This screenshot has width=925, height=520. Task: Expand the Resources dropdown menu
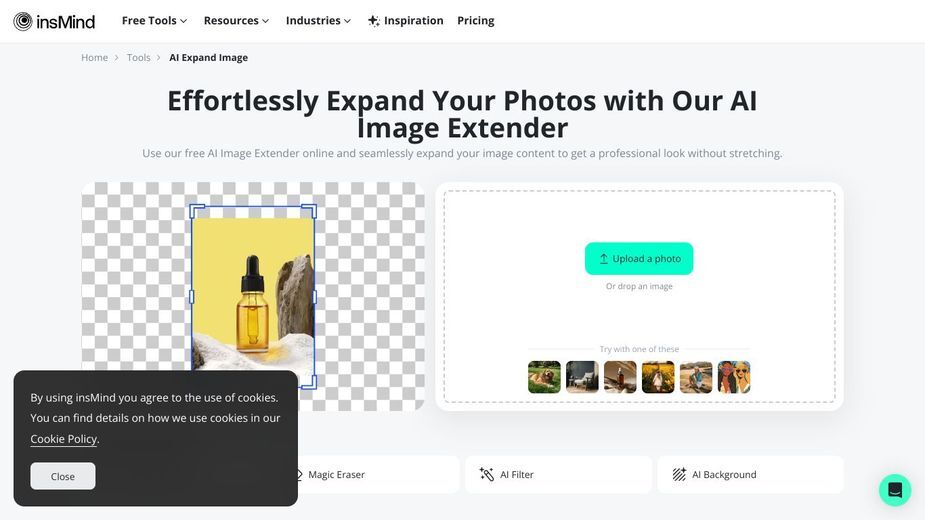click(236, 21)
